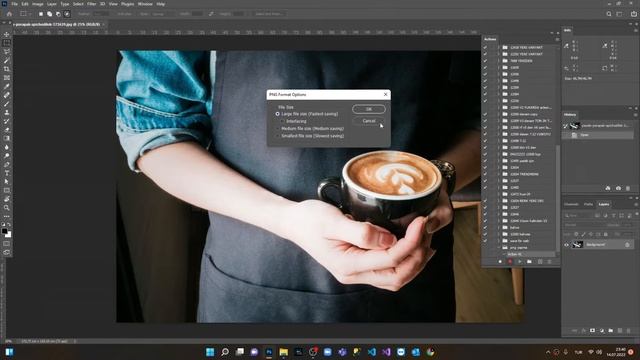Select the Move tool
Image resolution: width=640 pixels, height=360 pixels.
point(7,34)
